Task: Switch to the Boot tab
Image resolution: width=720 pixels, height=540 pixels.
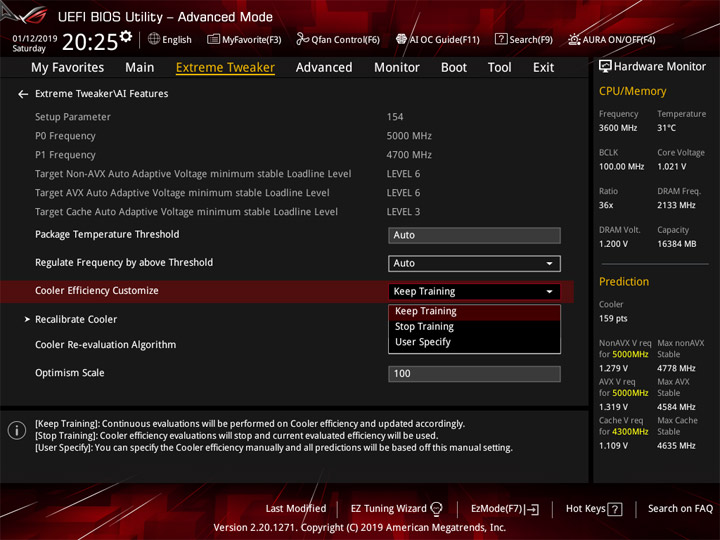Action: [454, 68]
